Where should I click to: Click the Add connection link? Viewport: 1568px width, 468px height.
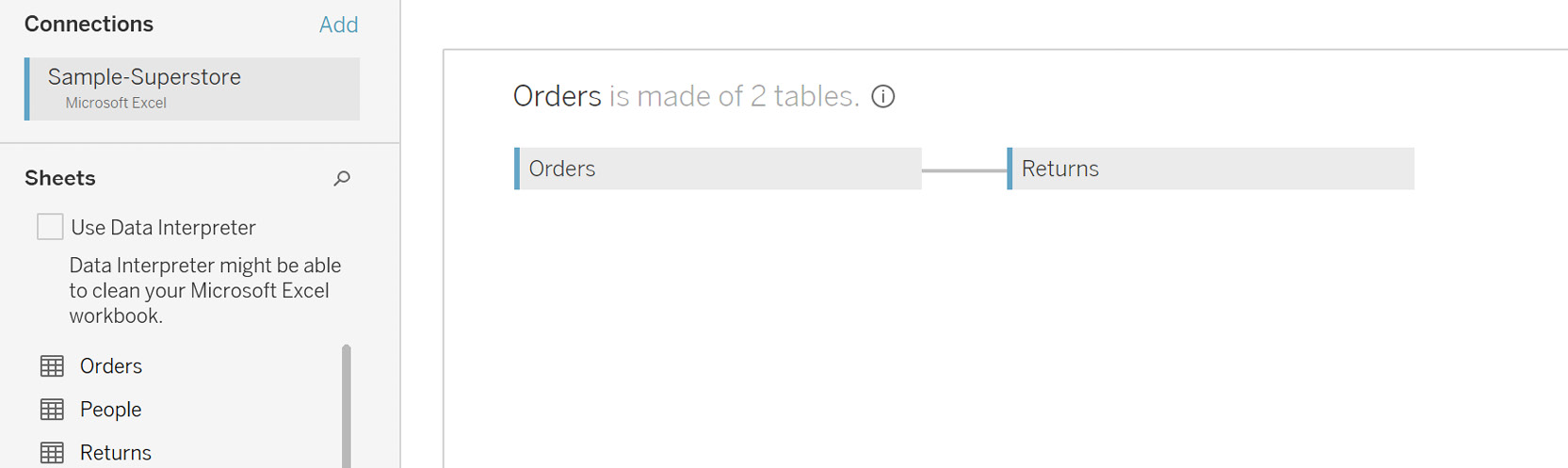point(338,24)
